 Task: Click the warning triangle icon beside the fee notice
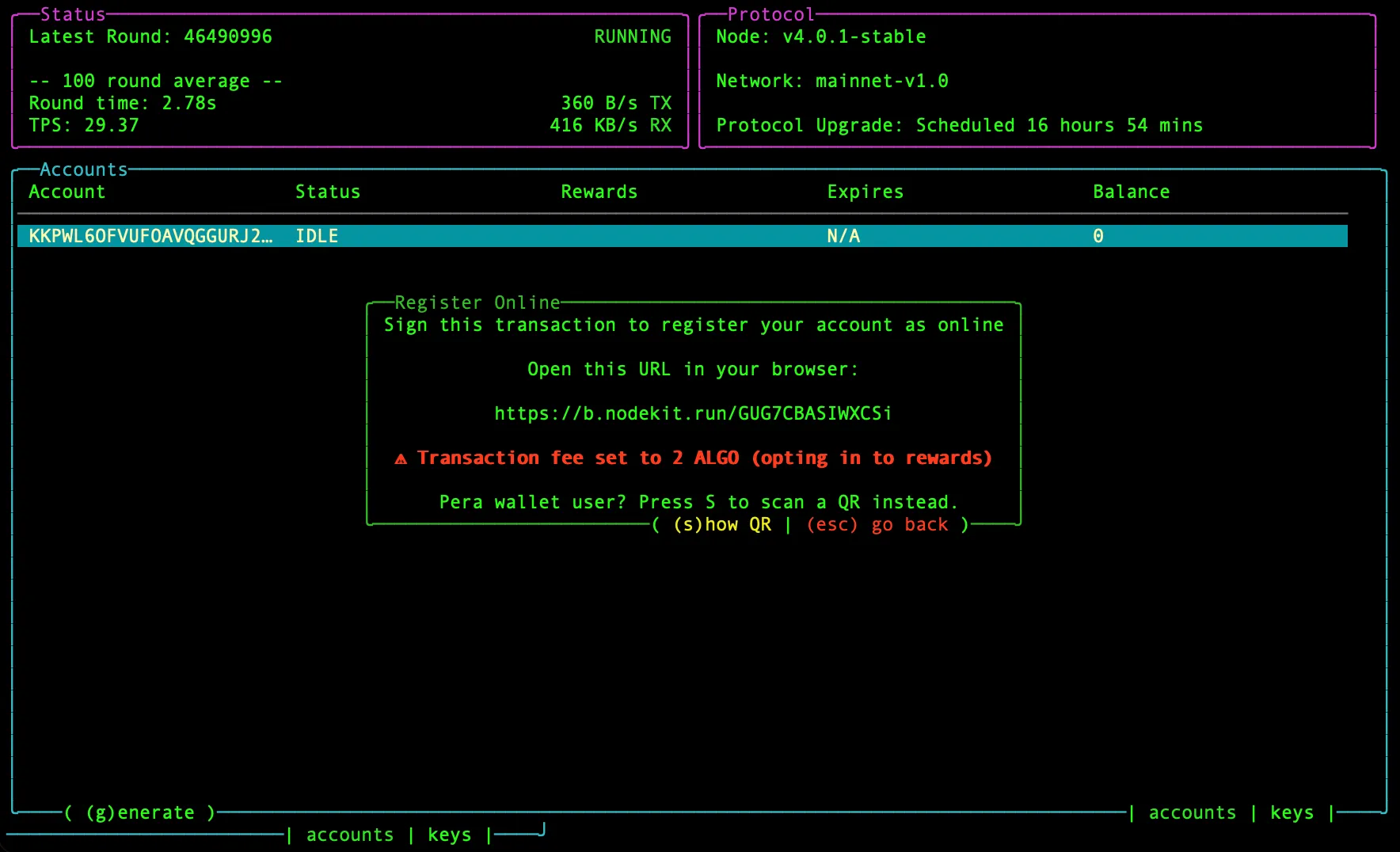(x=400, y=458)
